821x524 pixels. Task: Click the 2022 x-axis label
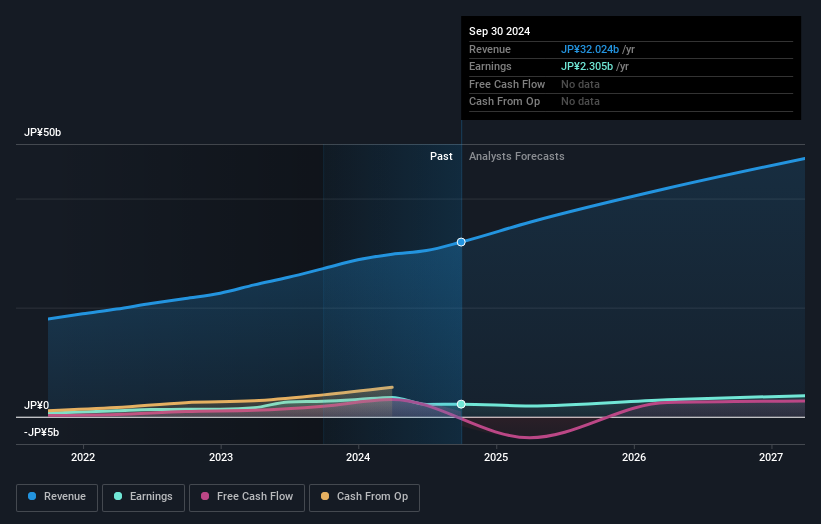tap(83, 458)
